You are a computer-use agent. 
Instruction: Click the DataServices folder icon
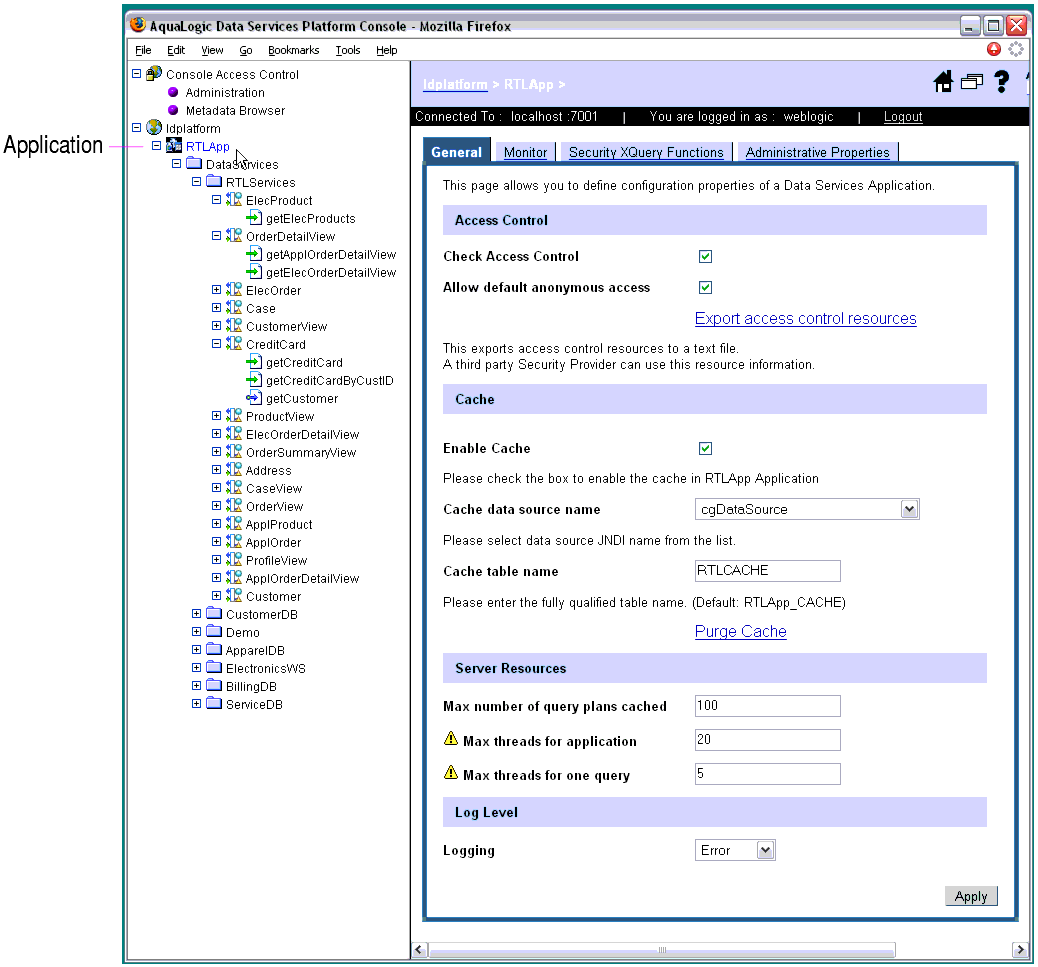[x=194, y=163]
